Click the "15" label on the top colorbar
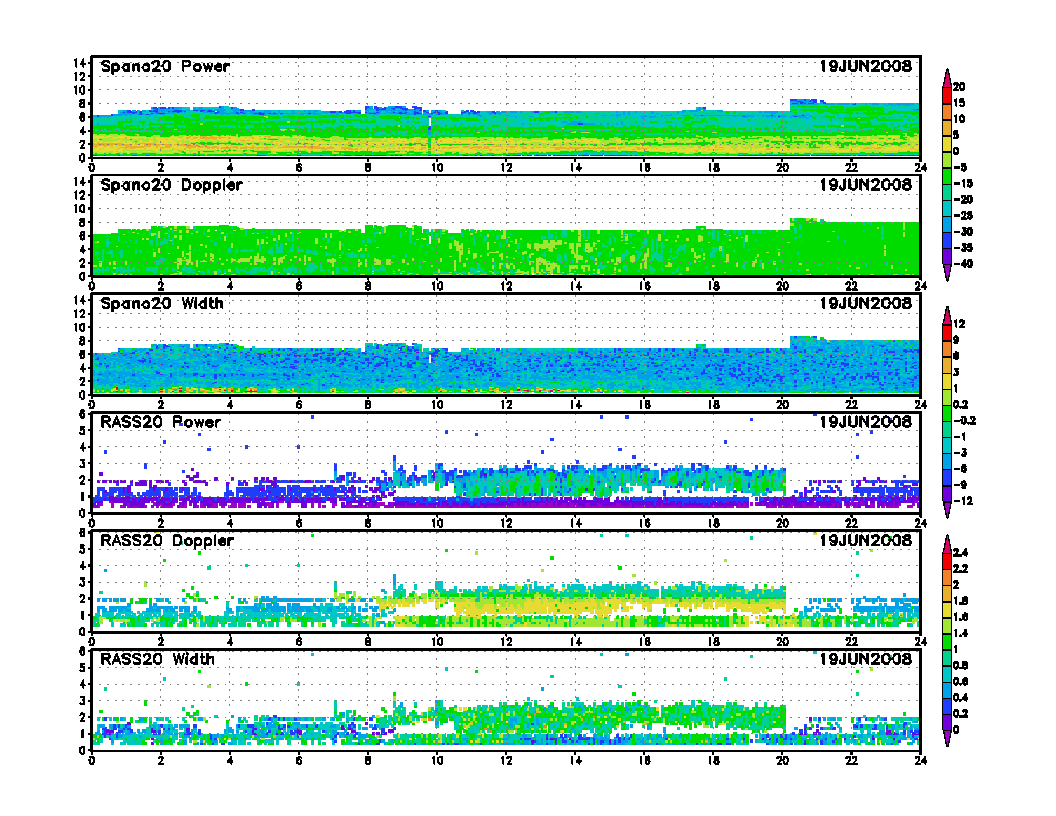 click(x=959, y=103)
